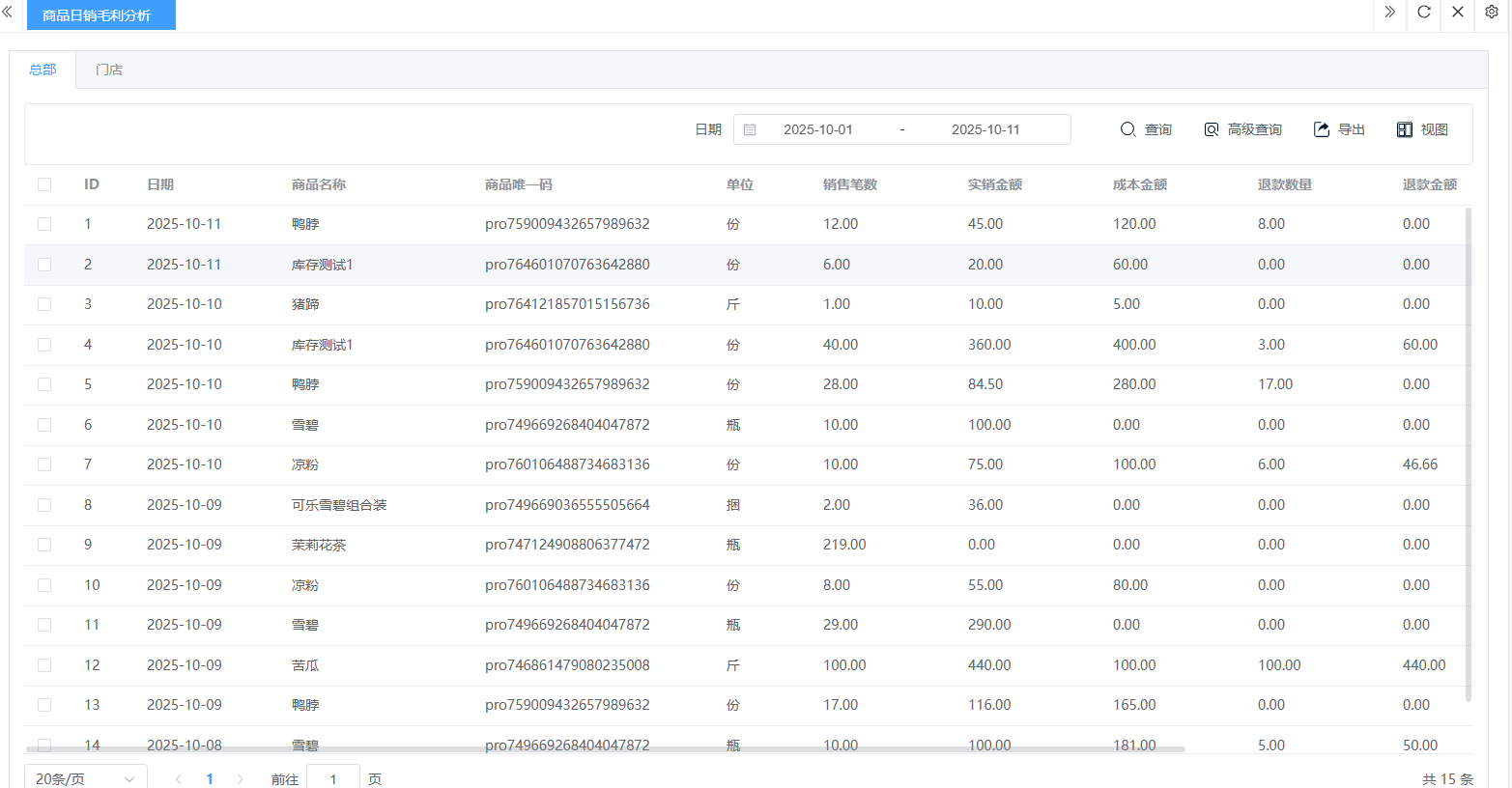The image size is (1512, 788).
Task: Collapse sidebar with double-left arrow icon
Action: point(8,13)
